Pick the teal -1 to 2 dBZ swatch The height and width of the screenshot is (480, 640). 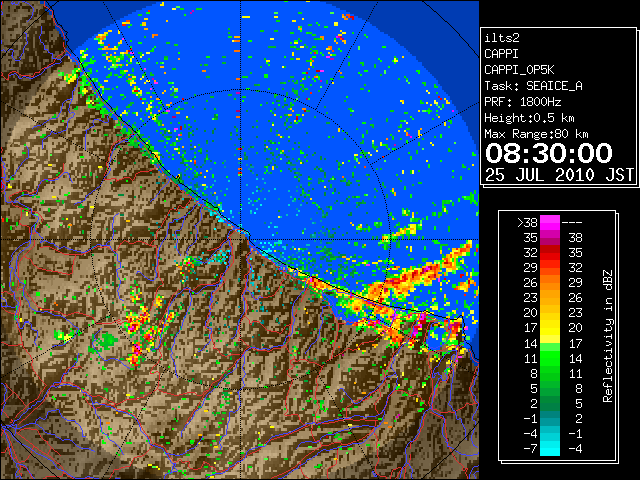[x=550, y=418]
